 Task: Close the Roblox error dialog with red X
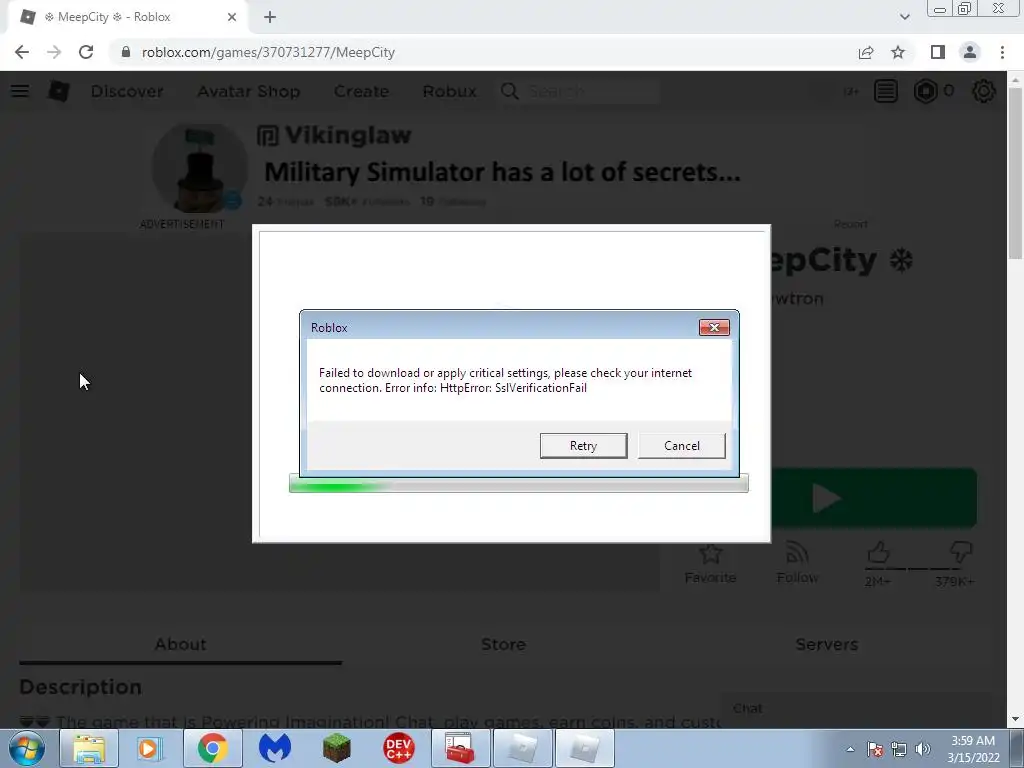point(714,327)
